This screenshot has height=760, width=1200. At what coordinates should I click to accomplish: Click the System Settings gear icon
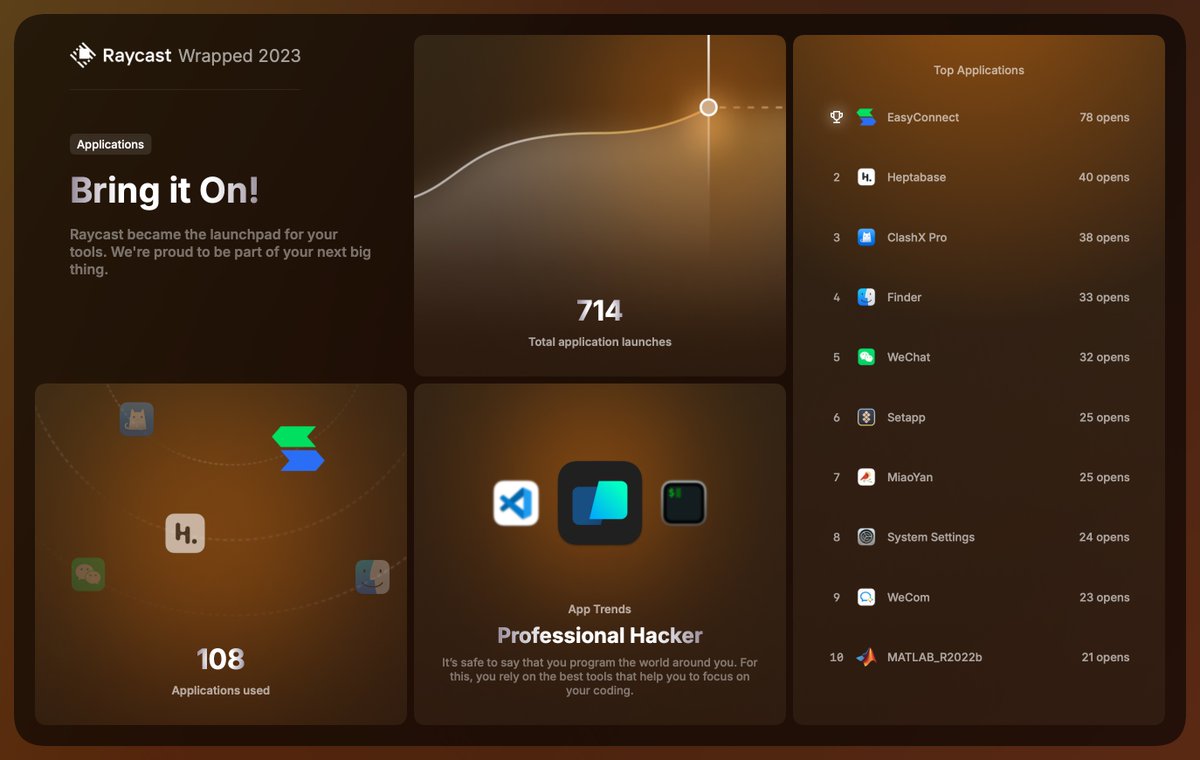coord(867,537)
